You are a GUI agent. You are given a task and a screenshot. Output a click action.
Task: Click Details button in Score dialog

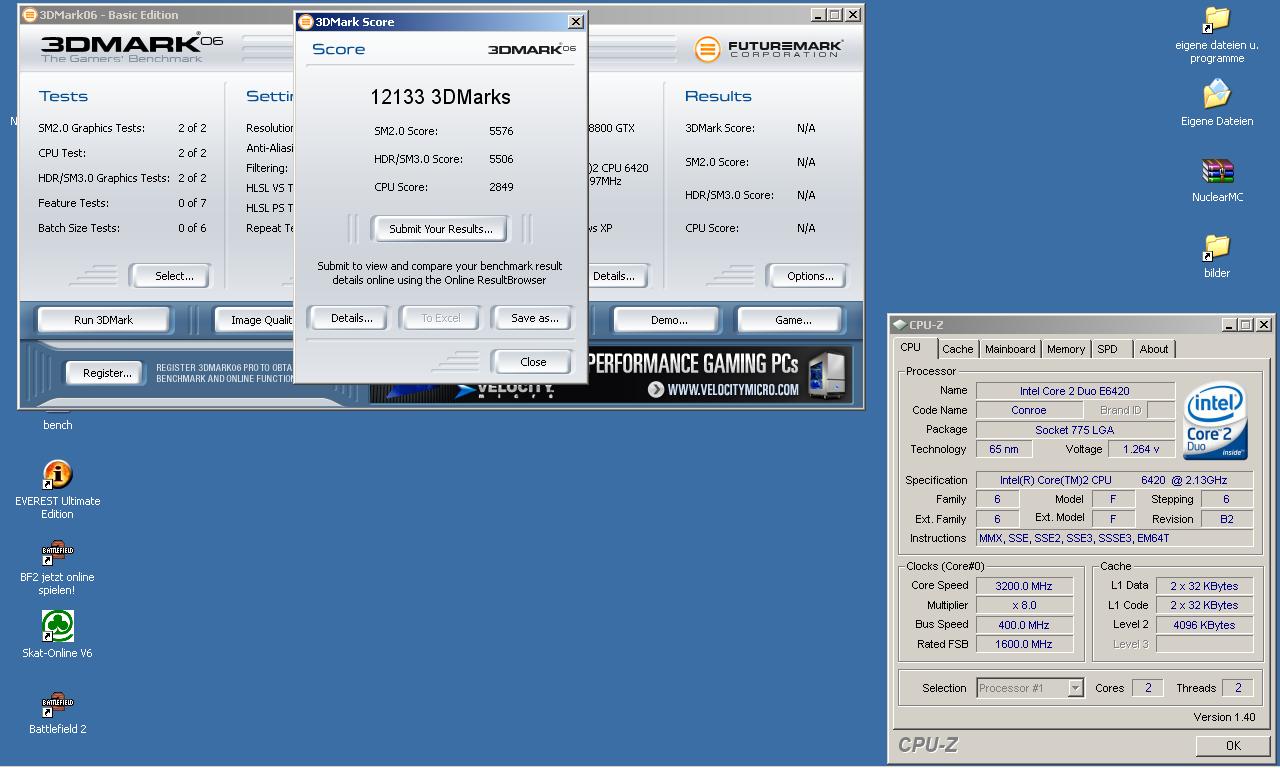351,318
